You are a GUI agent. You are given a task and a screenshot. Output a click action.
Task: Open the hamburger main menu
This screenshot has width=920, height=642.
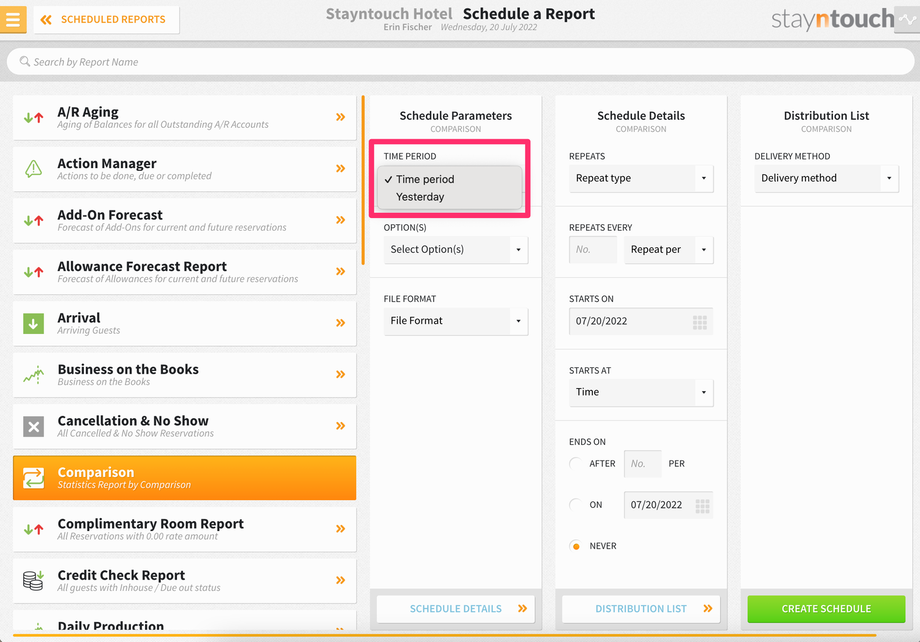(x=13, y=19)
